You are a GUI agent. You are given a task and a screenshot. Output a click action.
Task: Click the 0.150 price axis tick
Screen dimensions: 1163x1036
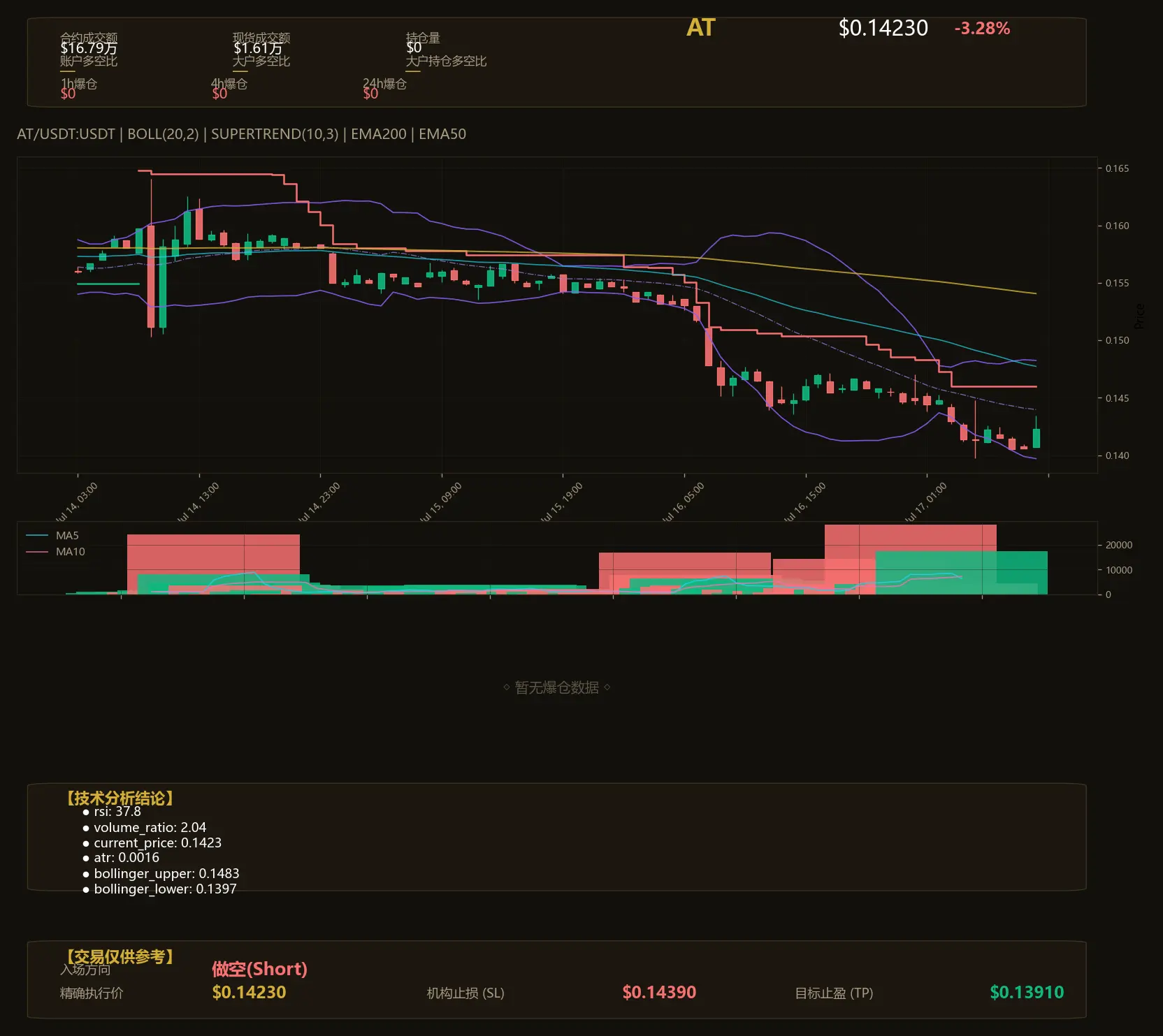[x=1117, y=340]
